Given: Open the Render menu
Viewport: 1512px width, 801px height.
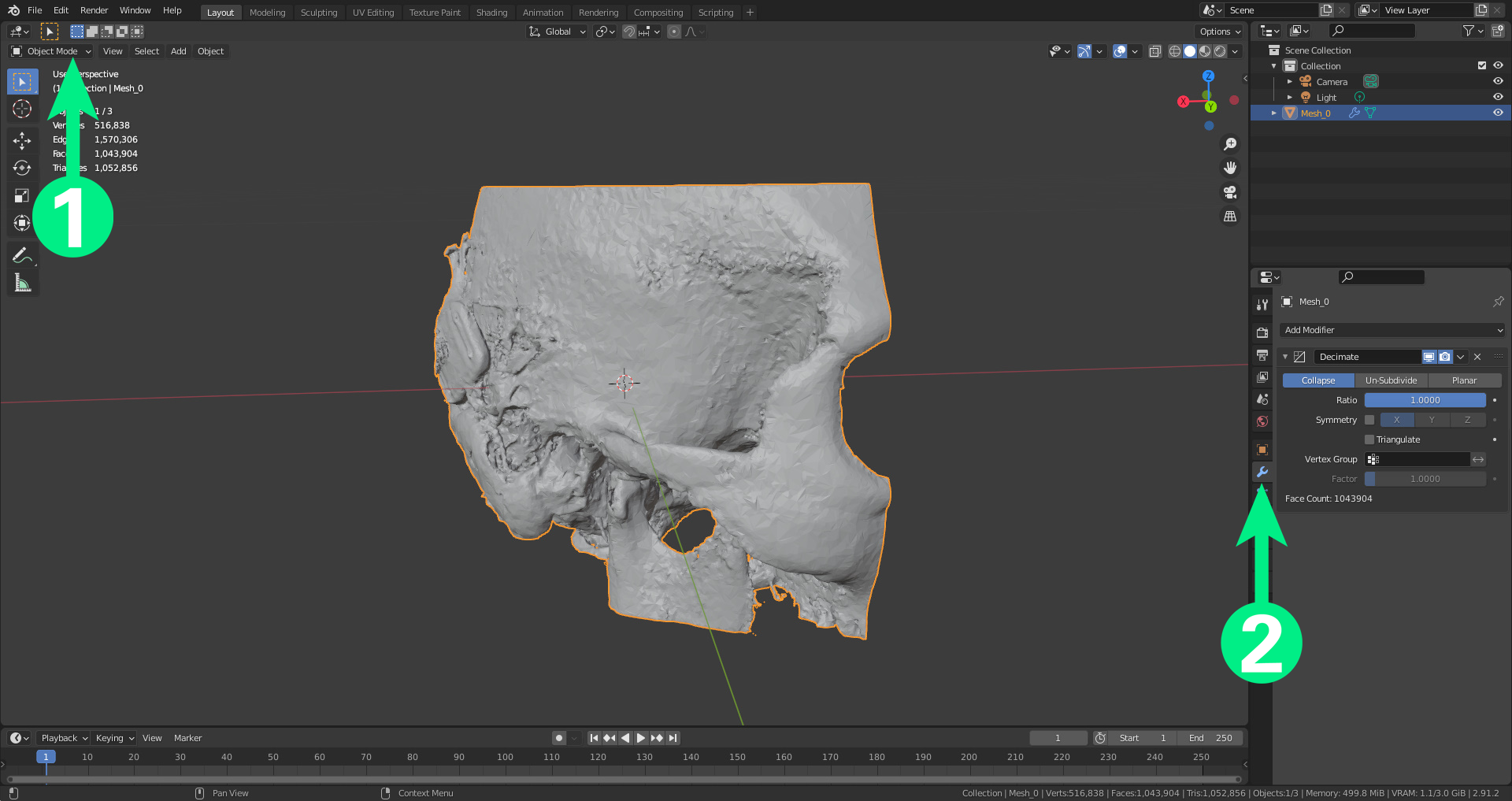Looking at the screenshot, I should tap(94, 10).
